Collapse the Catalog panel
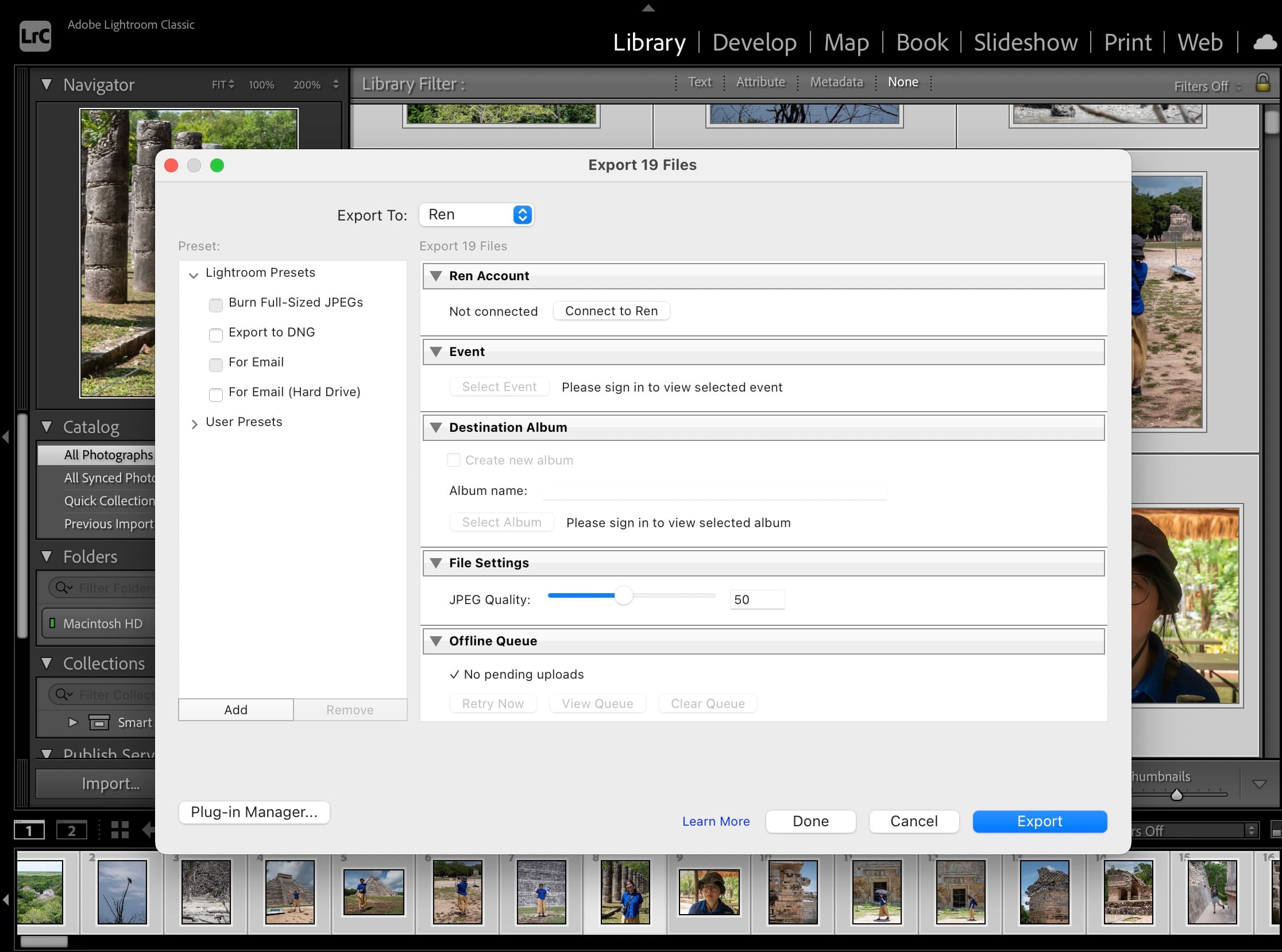 (x=47, y=427)
